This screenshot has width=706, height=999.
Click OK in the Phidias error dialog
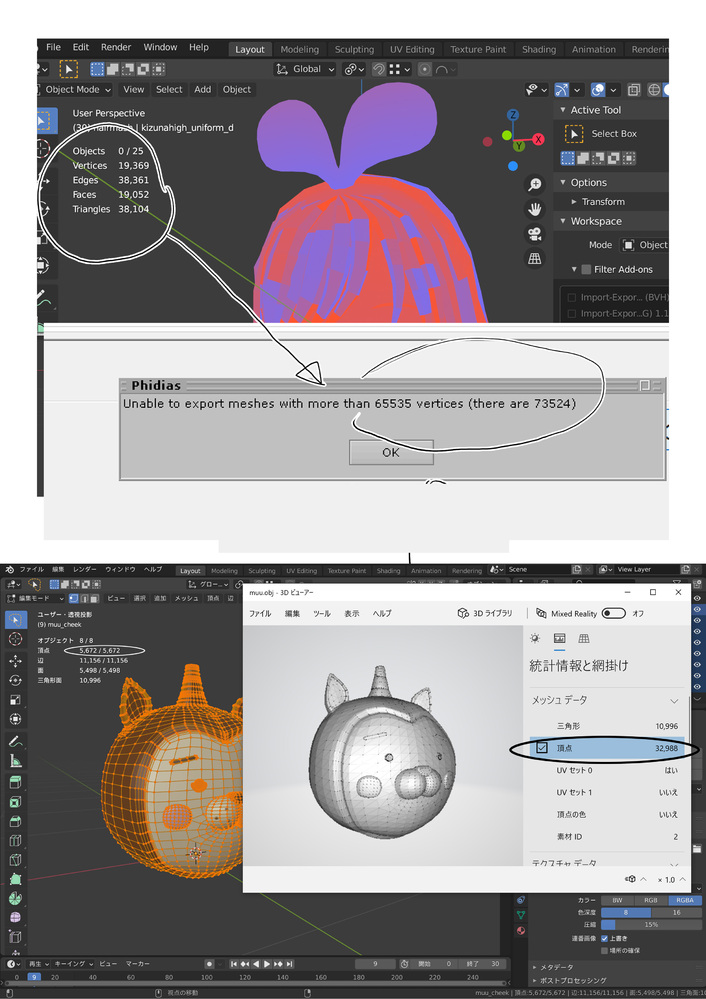[391, 452]
